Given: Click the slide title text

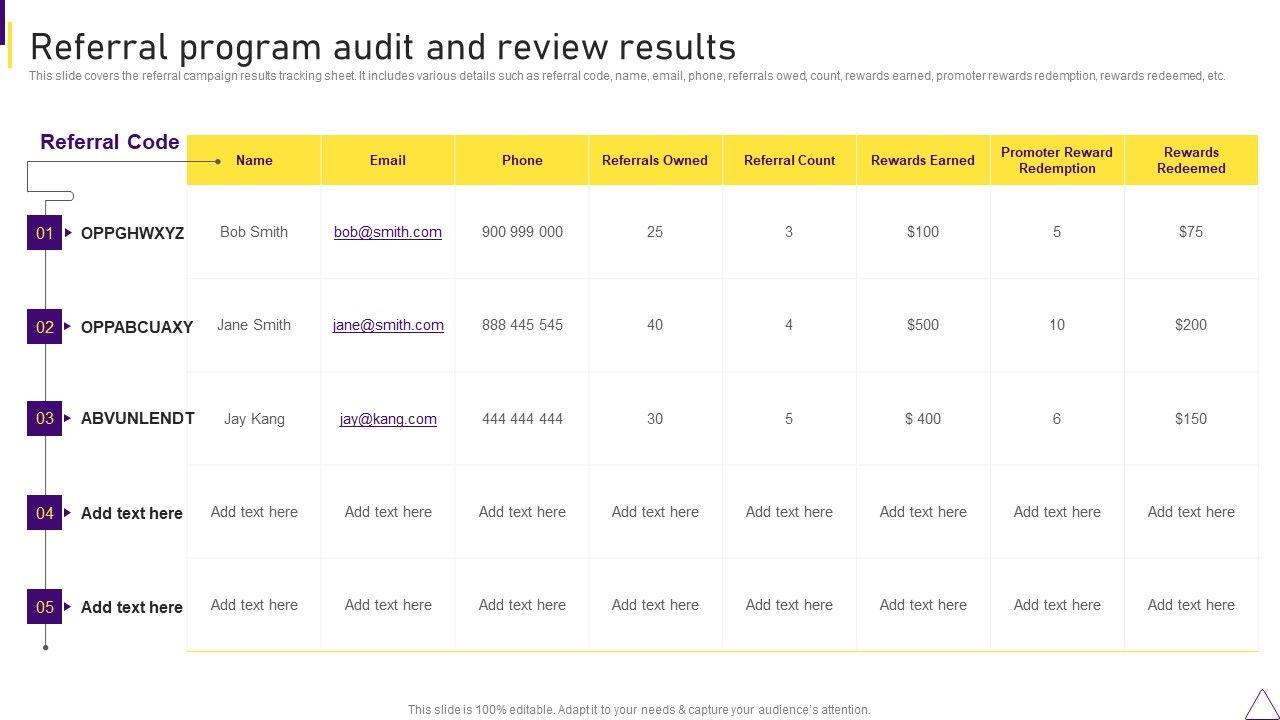Looking at the screenshot, I should [x=383, y=47].
